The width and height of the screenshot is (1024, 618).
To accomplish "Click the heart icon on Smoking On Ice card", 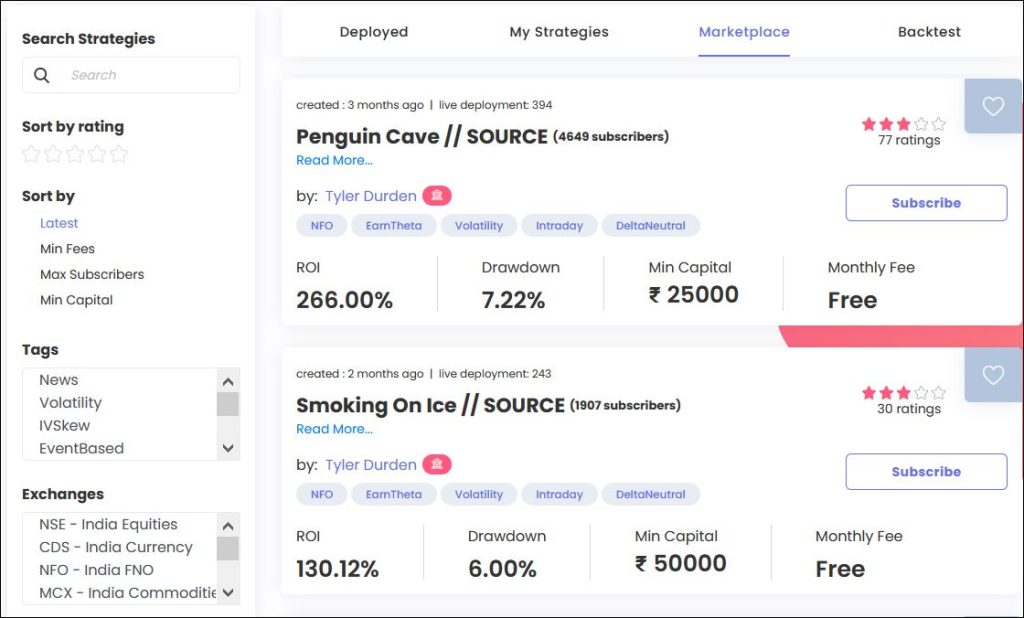I will point(992,375).
